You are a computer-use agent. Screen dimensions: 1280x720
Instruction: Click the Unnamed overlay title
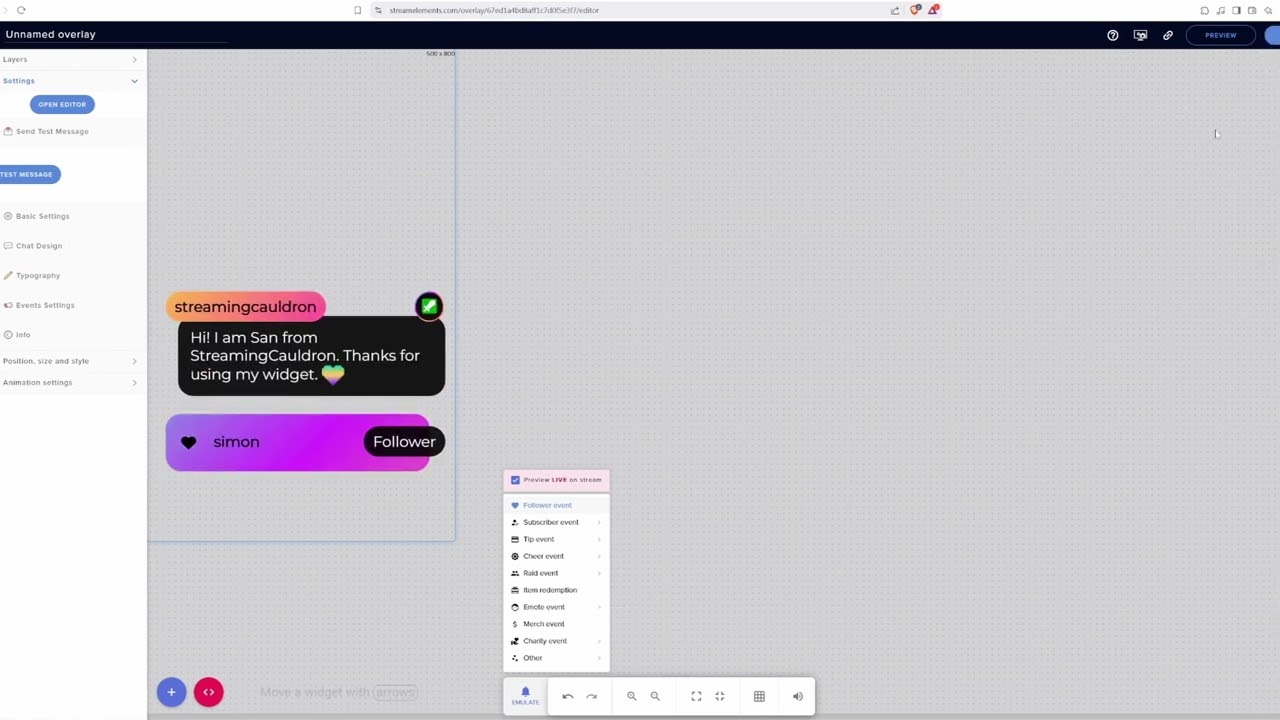(50, 34)
